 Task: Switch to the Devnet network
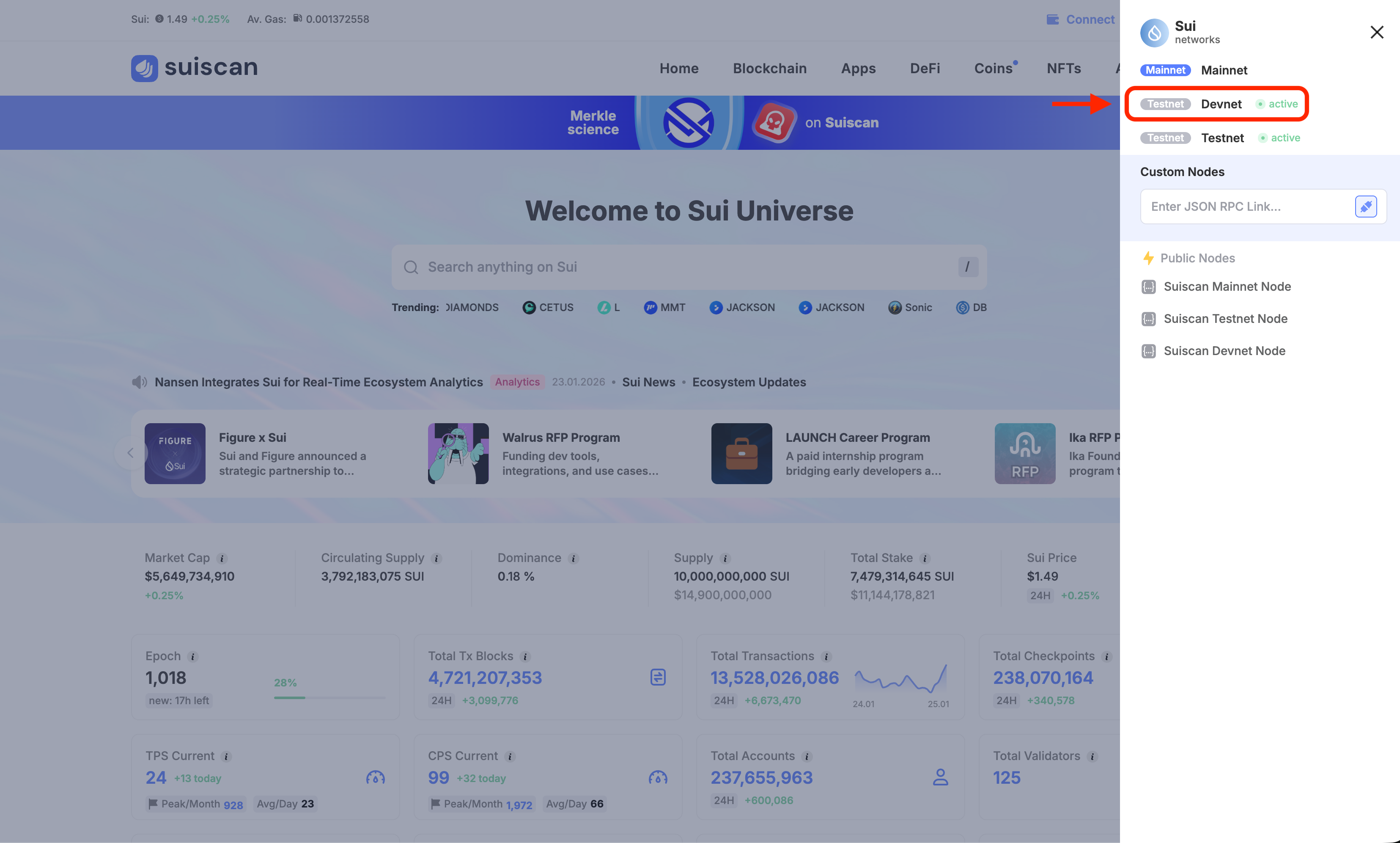pos(1221,104)
